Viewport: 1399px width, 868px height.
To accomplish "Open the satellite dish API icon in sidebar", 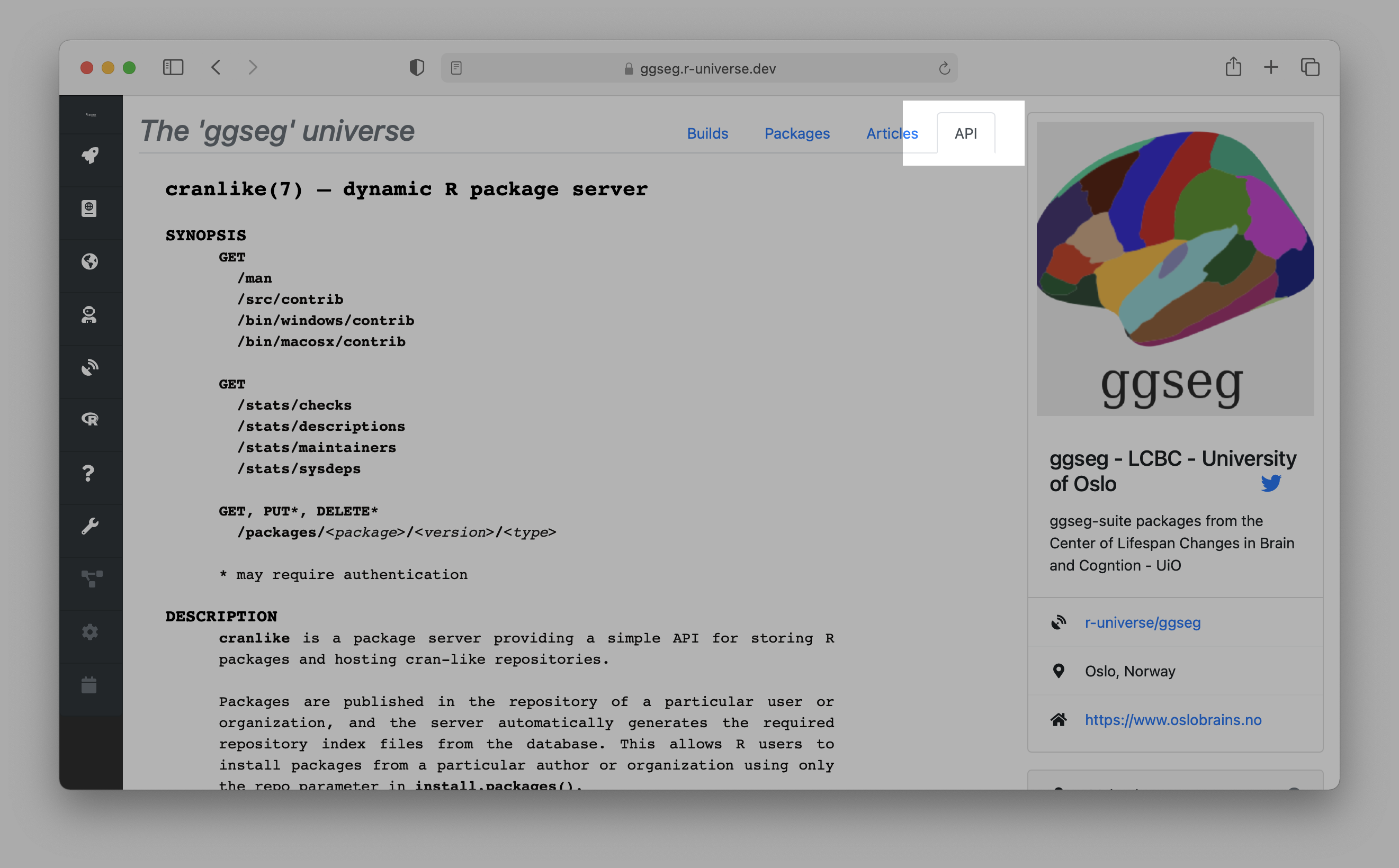I will 89,367.
